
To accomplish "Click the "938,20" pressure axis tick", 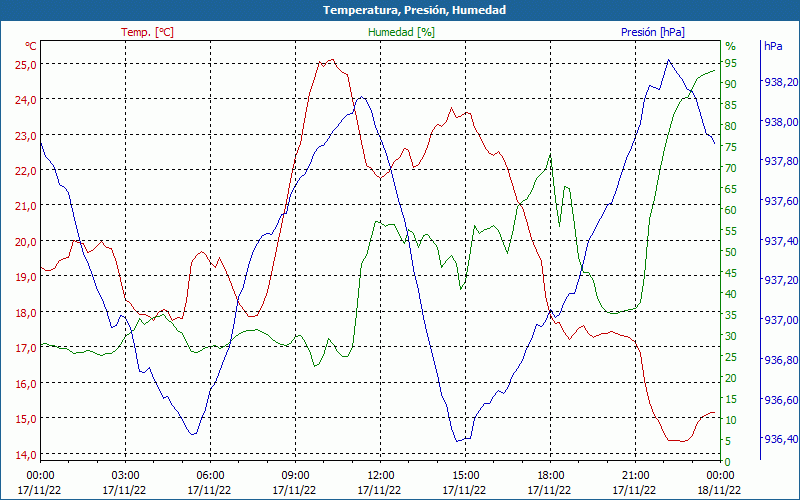I will pos(780,82).
